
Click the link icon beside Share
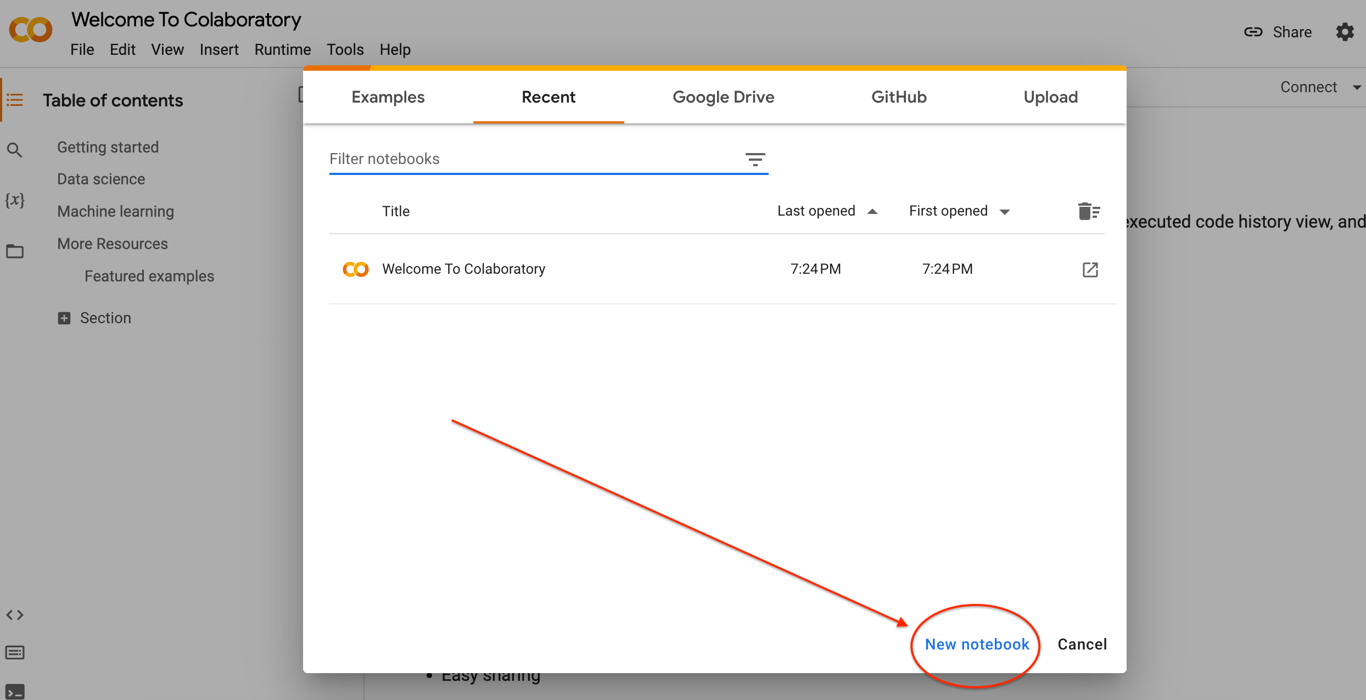coord(1253,32)
